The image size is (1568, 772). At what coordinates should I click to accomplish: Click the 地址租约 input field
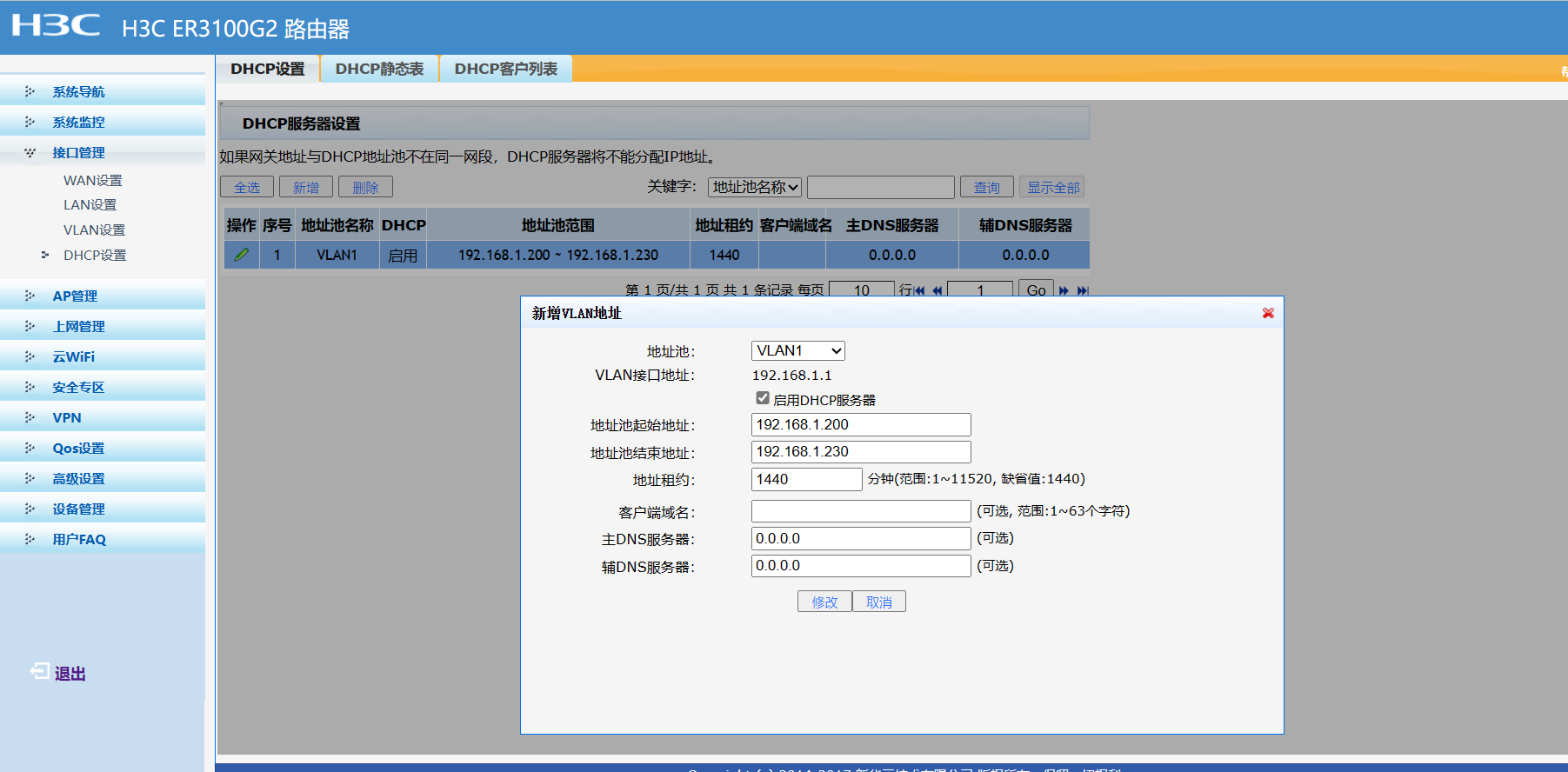pyautogui.click(x=807, y=479)
